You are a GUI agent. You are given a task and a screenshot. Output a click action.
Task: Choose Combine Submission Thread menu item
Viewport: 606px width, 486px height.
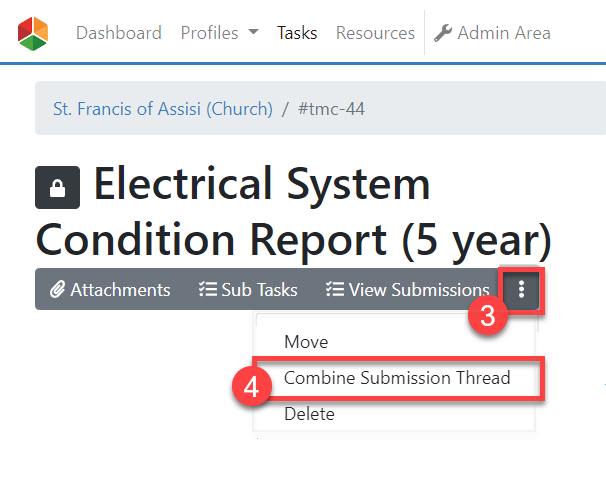397,378
